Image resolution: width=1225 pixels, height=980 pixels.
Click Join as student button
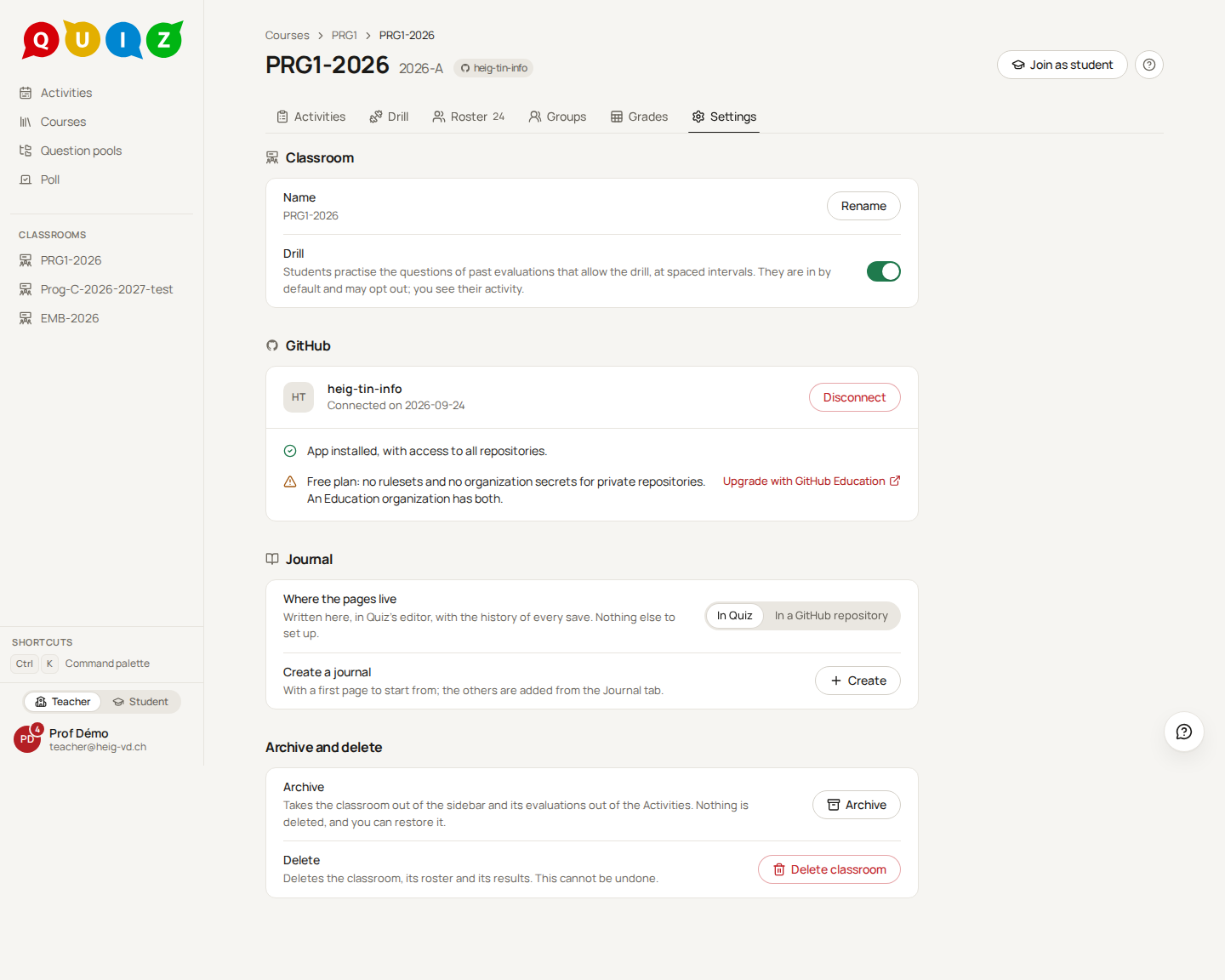coord(1062,65)
